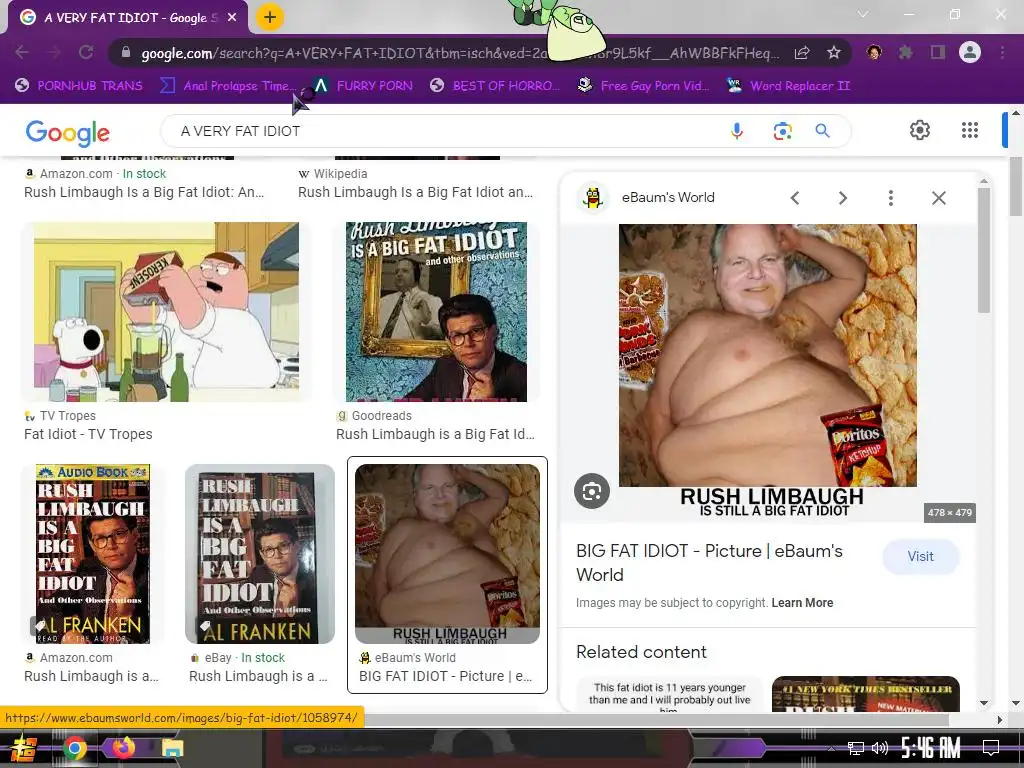Viewport: 1024px width, 768px height.
Task: Open the Word Replacer II bookmark
Action: click(x=789, y=86)
